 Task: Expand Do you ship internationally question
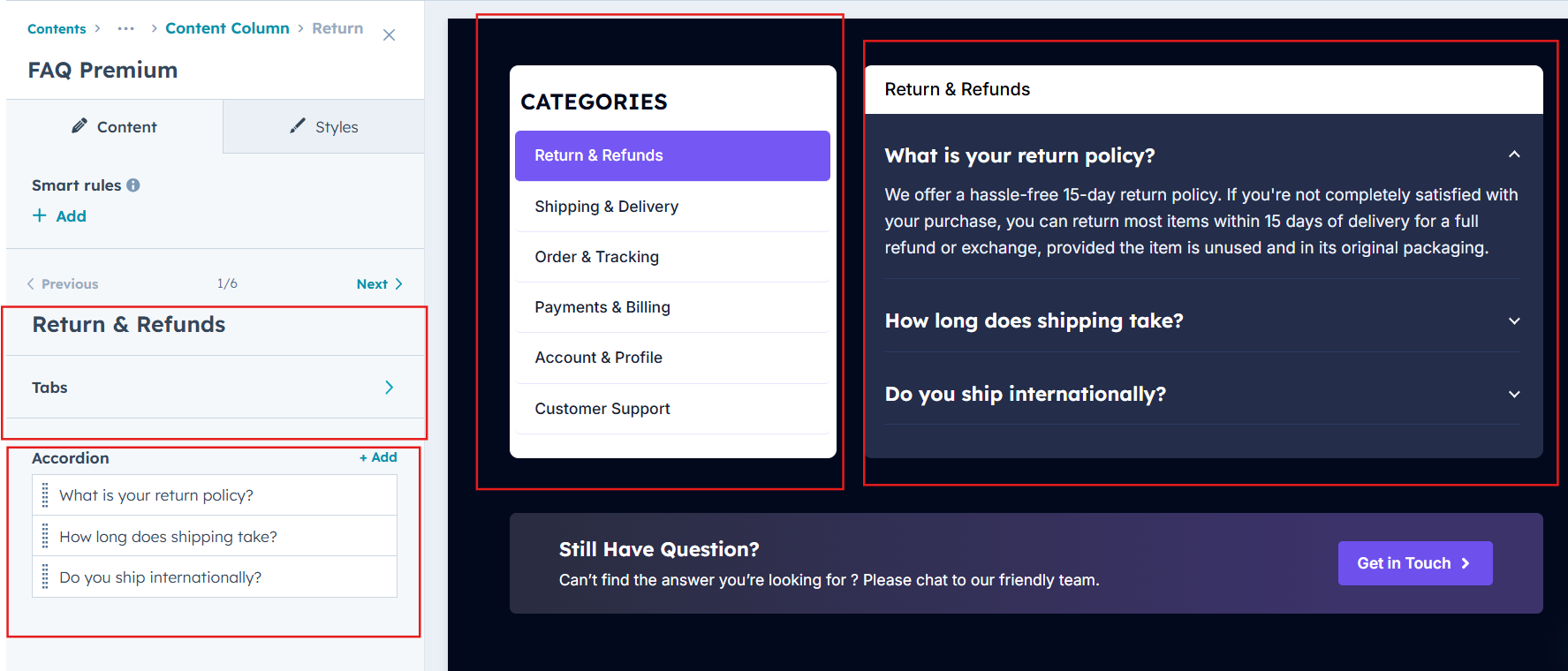point(1514,394)
